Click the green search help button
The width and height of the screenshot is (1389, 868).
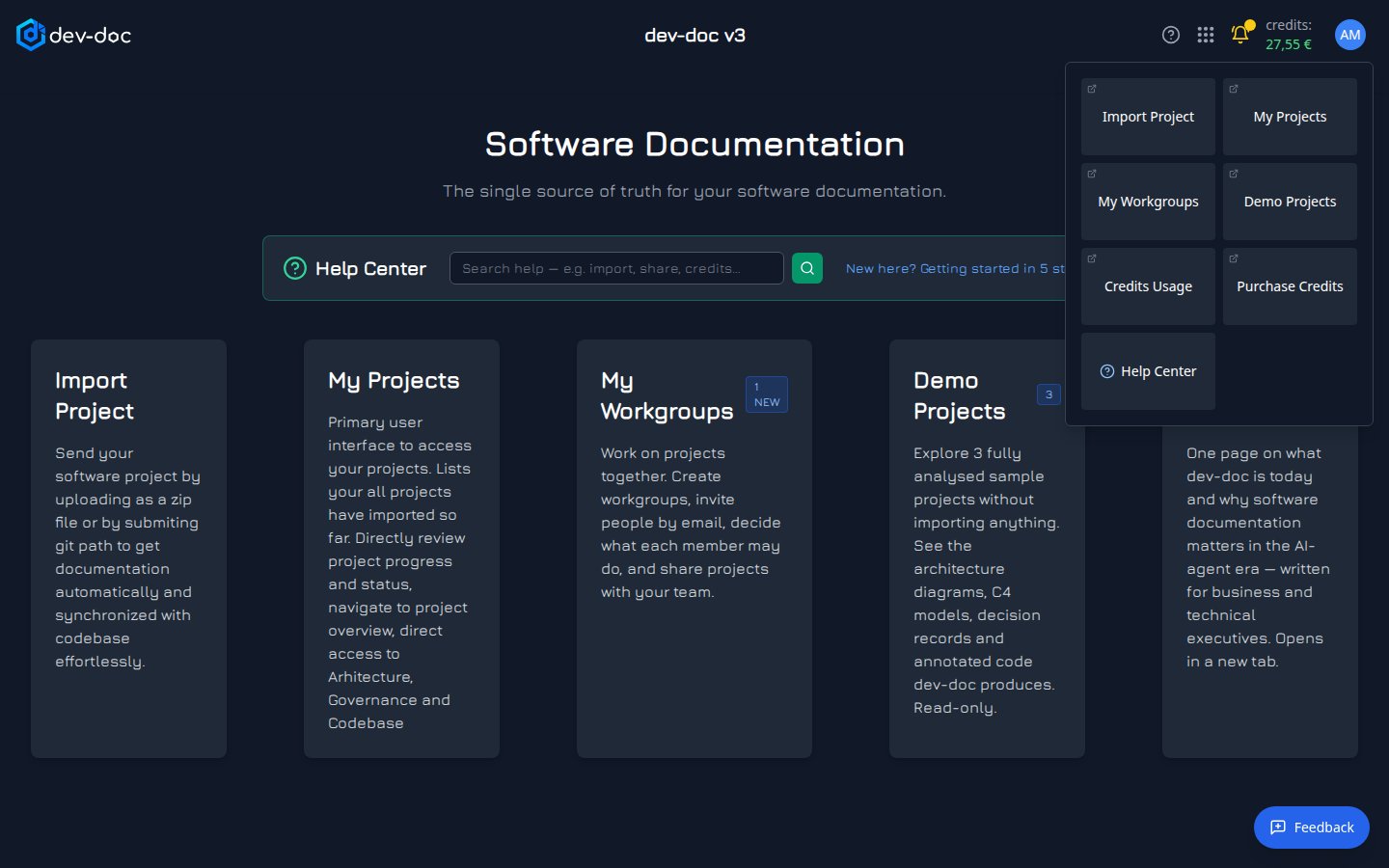pos(807,268)
